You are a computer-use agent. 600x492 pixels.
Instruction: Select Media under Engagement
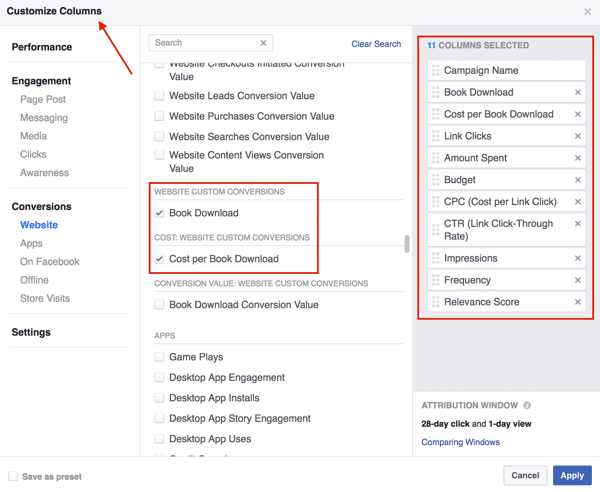pos(34,136)
